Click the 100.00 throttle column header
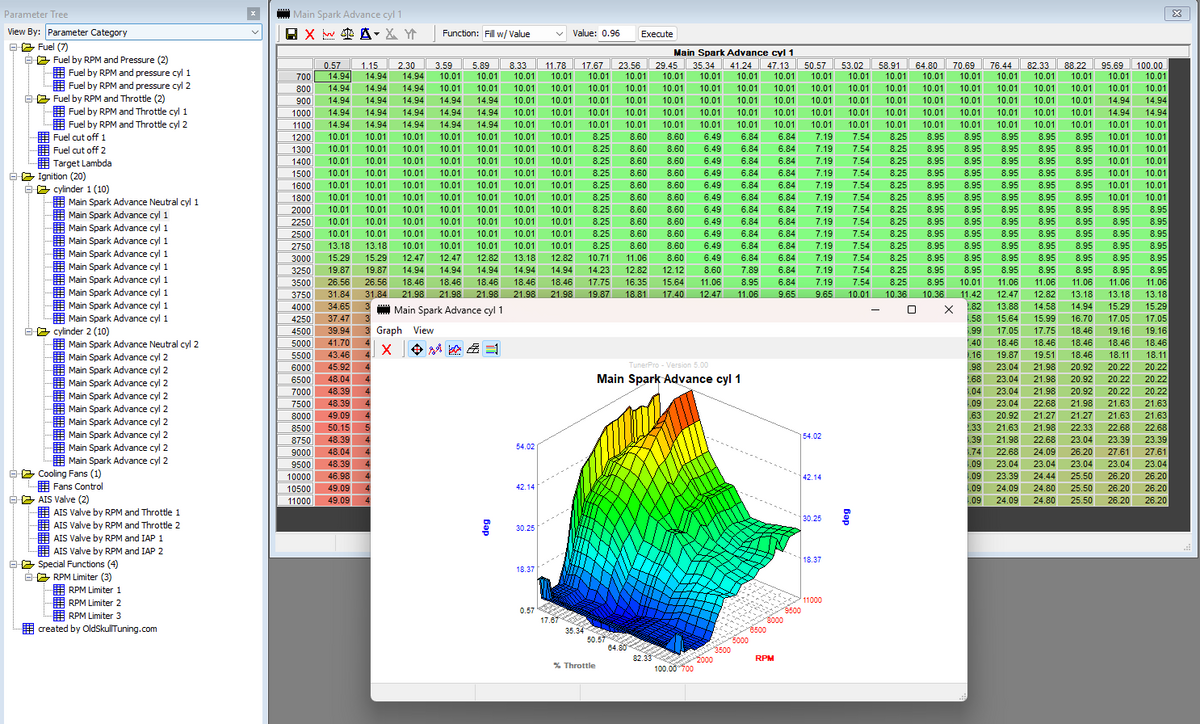Screen dimensions: 1200x724 click(x=1149, y=65)
